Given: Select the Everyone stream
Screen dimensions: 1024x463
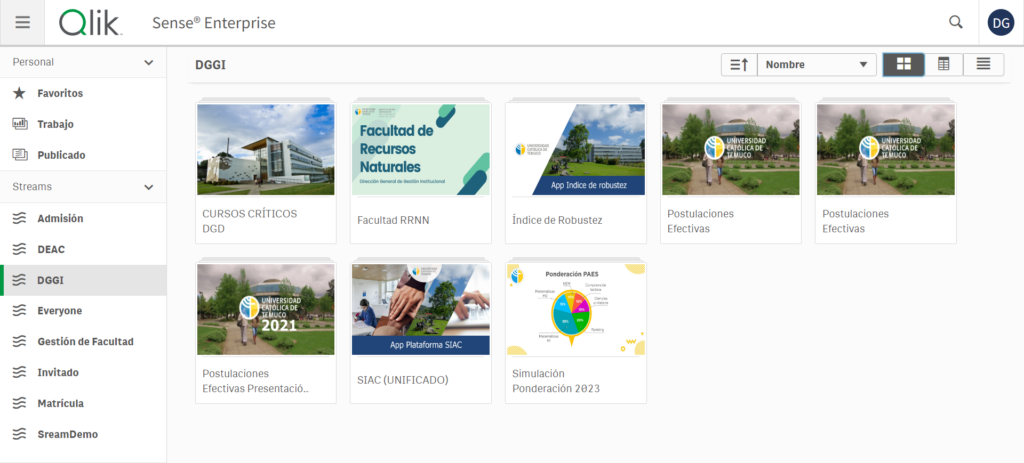Looking at the screenshot, I should (x=83, y=310).
